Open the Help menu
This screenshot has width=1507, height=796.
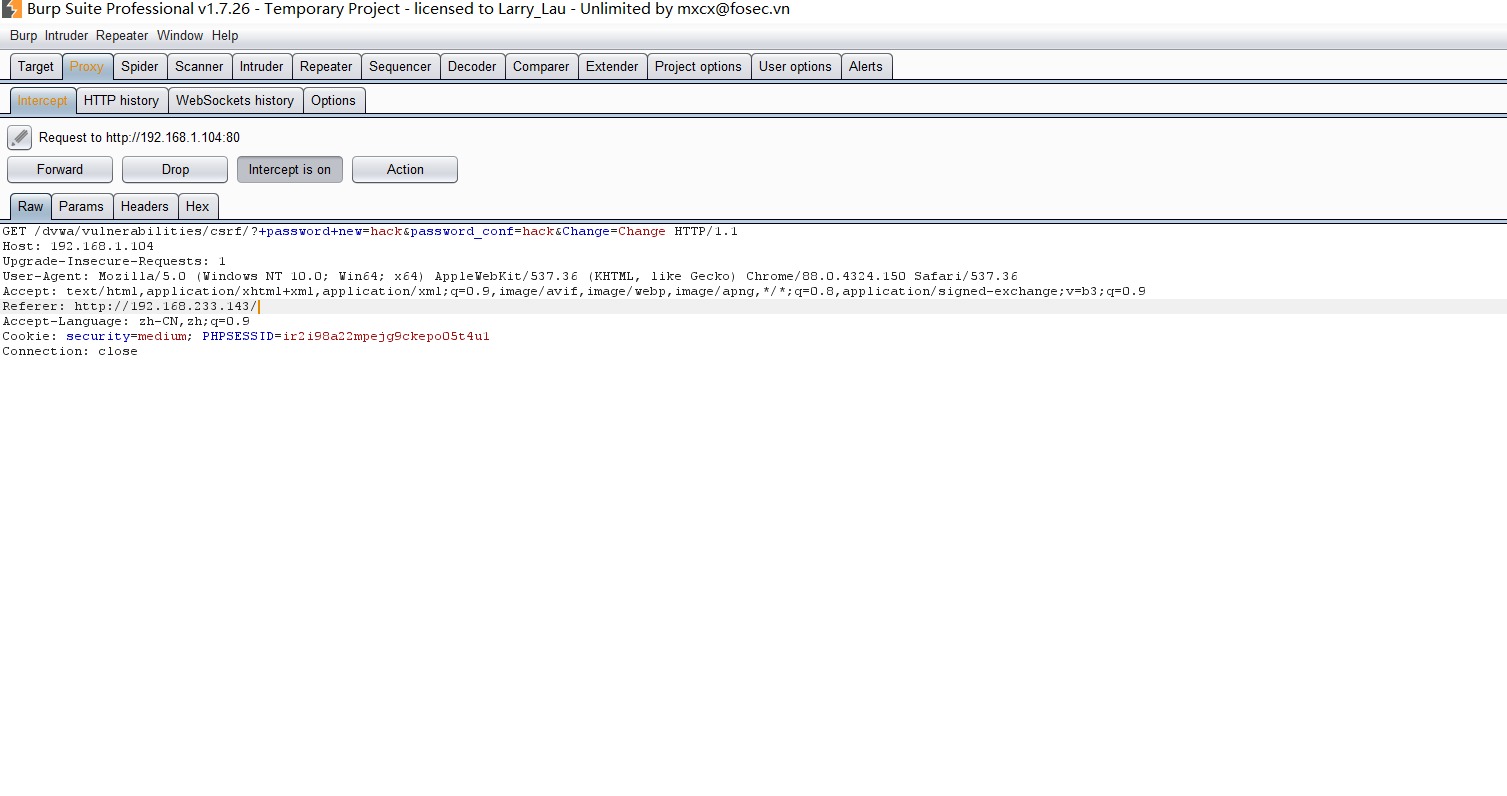[x=225, y=36]
